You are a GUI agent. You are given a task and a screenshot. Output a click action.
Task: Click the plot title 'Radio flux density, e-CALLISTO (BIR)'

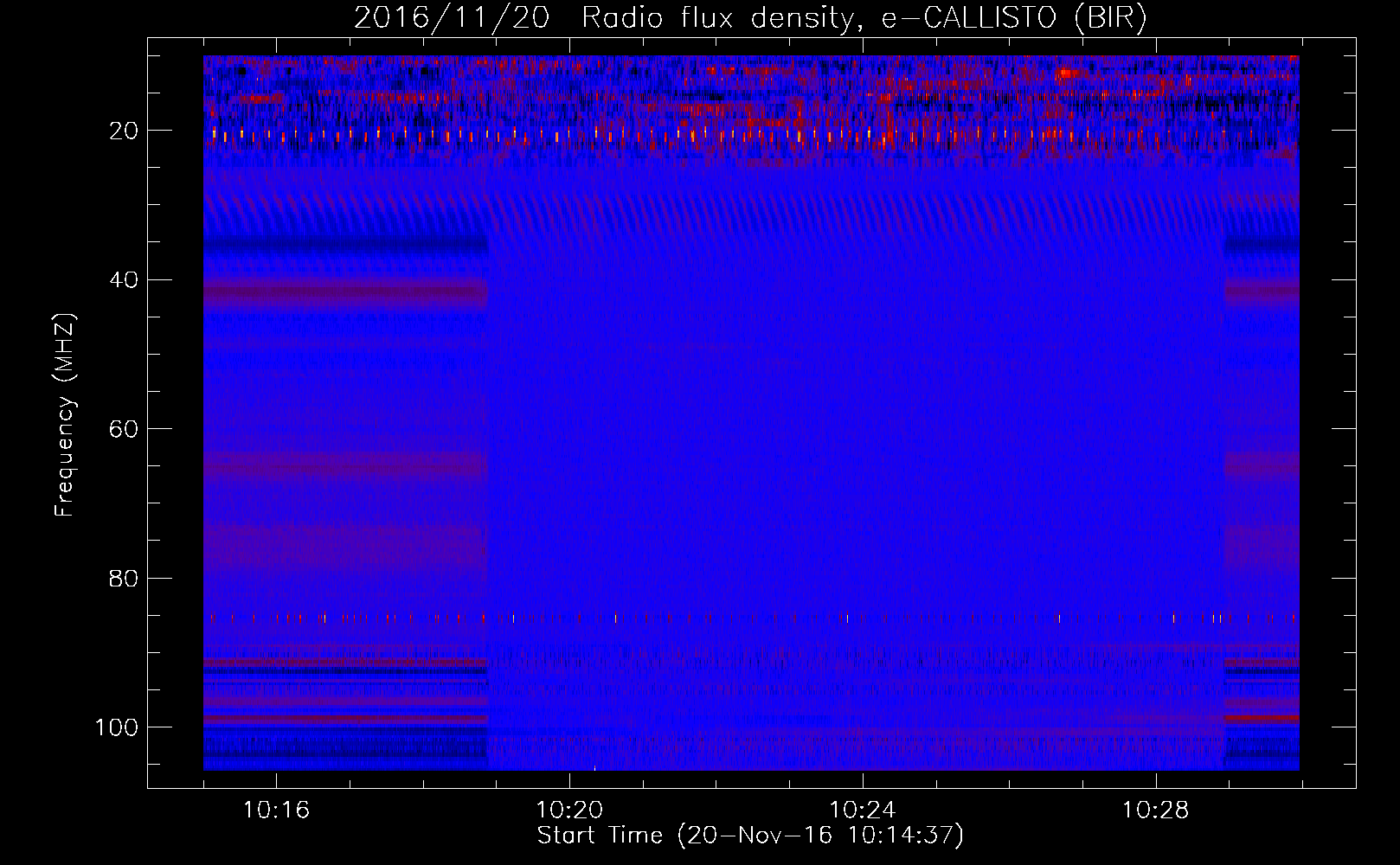point(864,18)
